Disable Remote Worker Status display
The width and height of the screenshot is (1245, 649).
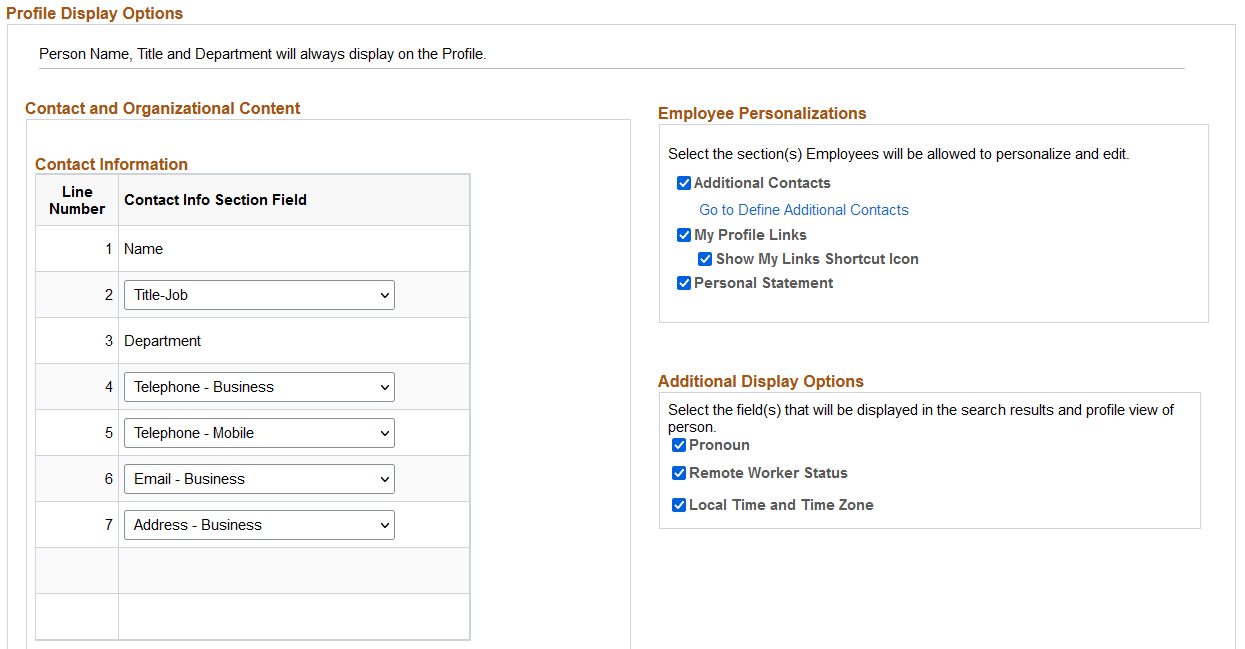679,472
